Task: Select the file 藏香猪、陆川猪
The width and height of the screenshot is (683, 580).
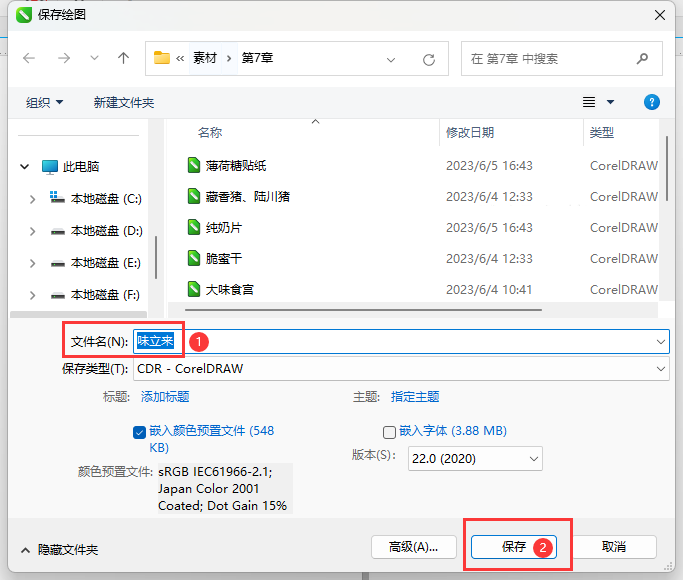Action: [x=247, y=197]
